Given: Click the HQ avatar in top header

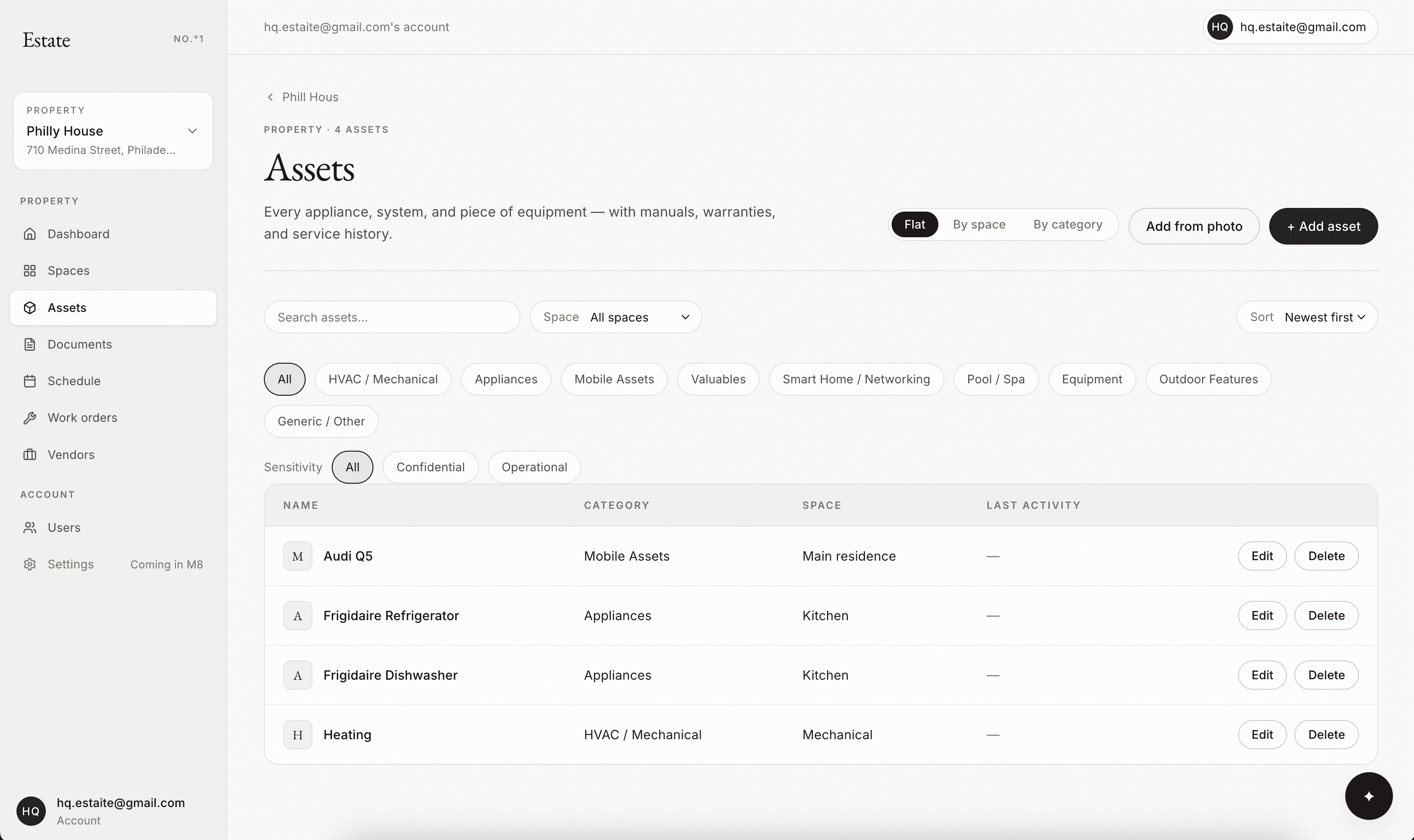Looking at the screenshot, I should click(1220, 27).
